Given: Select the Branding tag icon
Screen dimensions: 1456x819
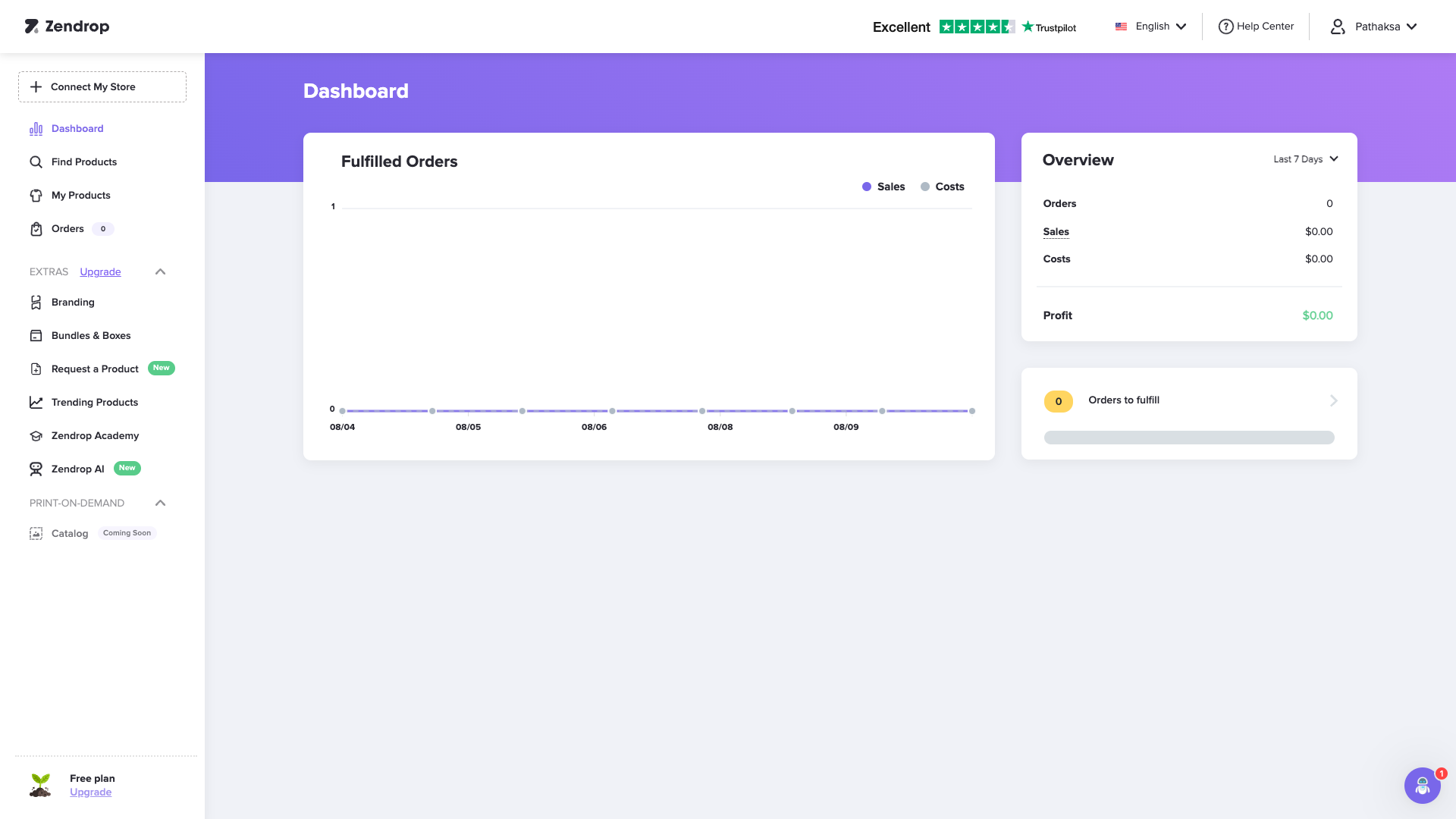Looking at the screenshot, I should click(36, 302).
